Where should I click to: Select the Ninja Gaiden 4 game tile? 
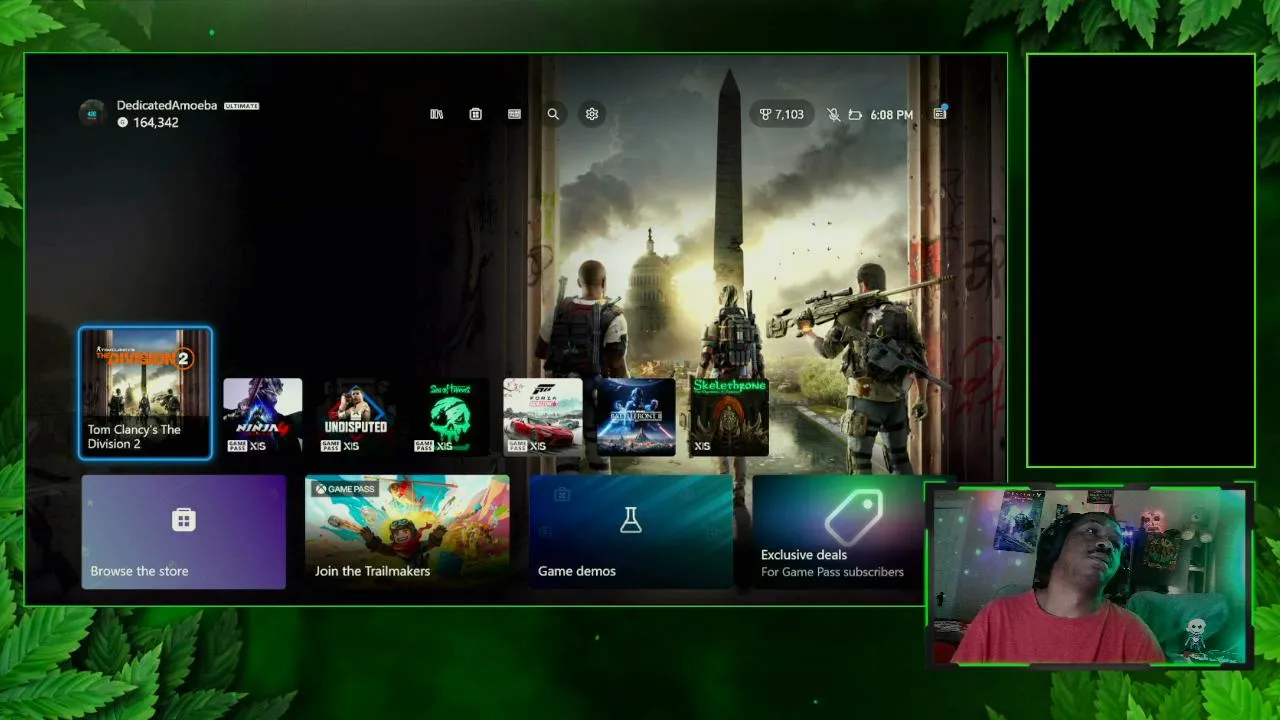tap(263, 417)
